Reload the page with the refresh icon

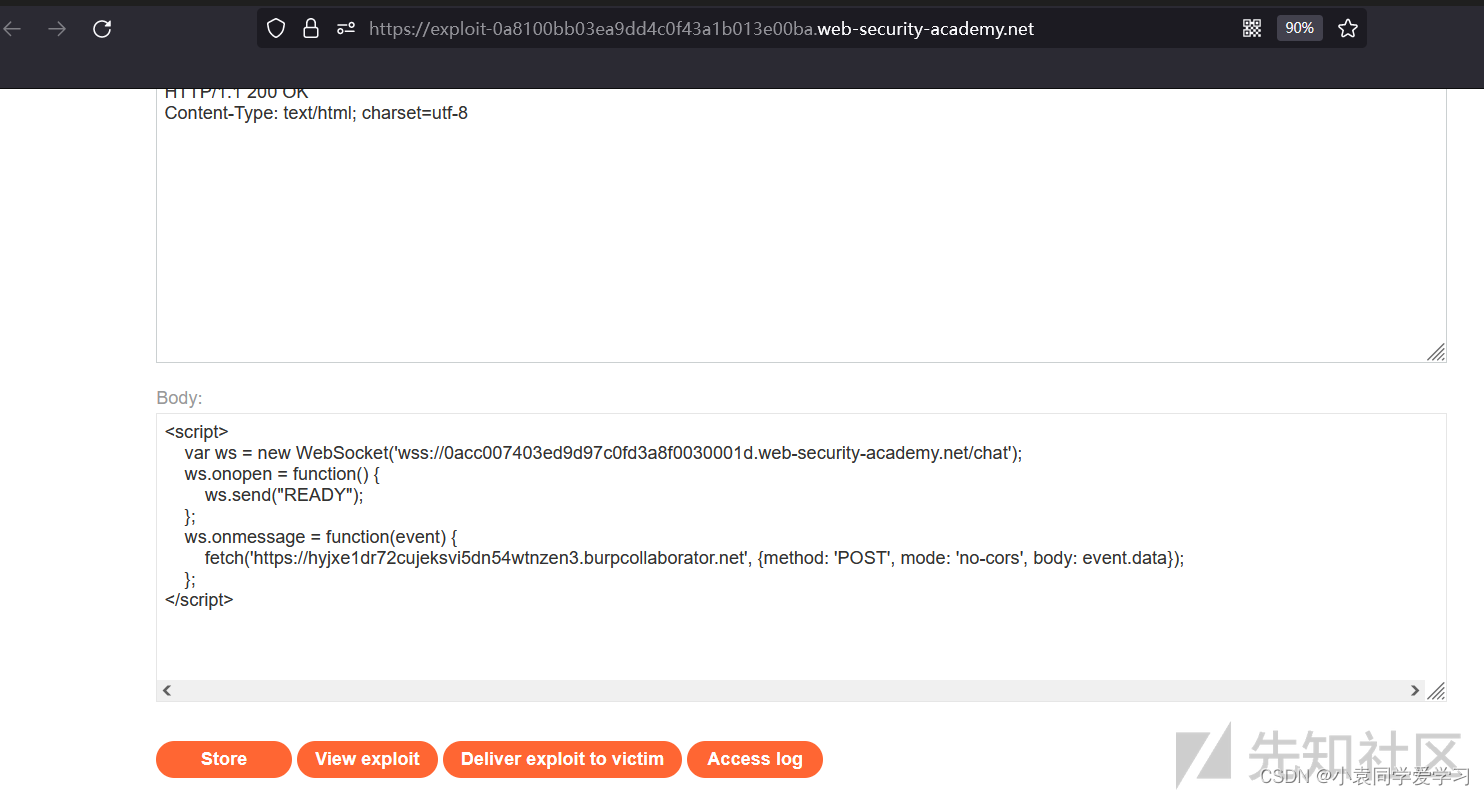(x=102, y=29)
